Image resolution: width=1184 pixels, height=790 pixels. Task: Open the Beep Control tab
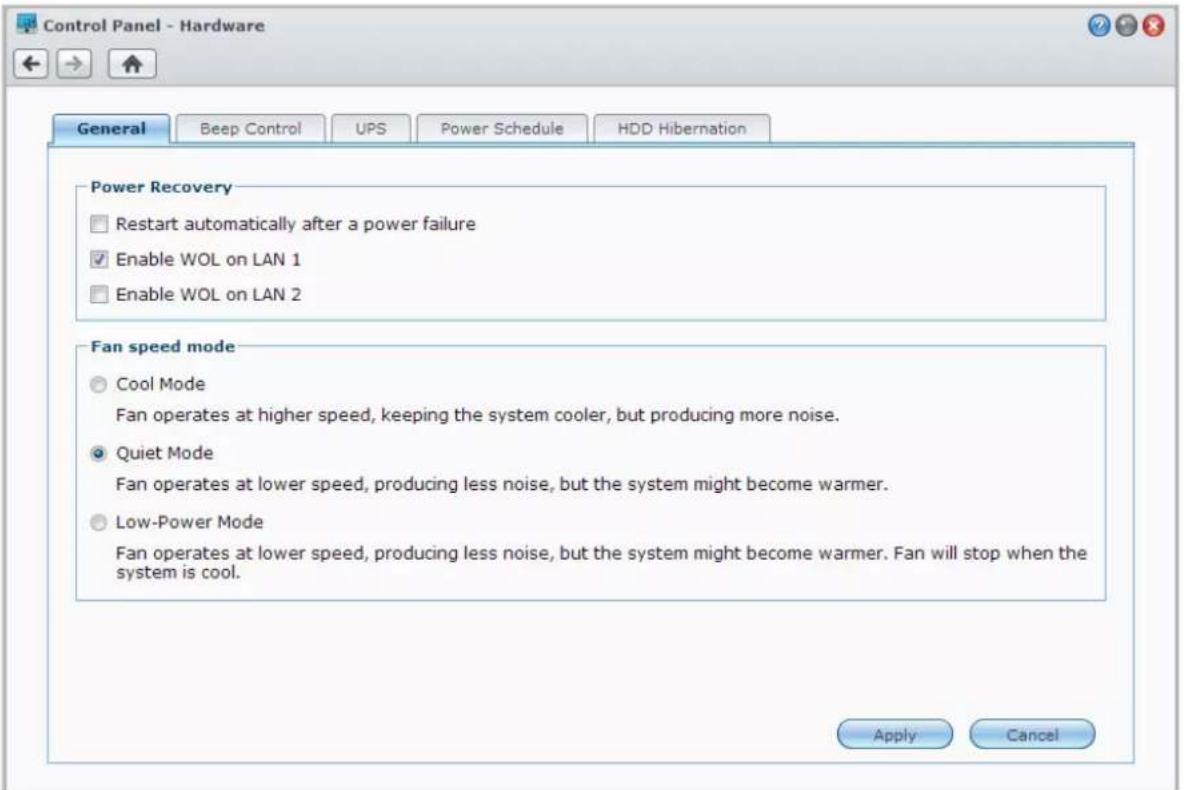tap(251, 128)
